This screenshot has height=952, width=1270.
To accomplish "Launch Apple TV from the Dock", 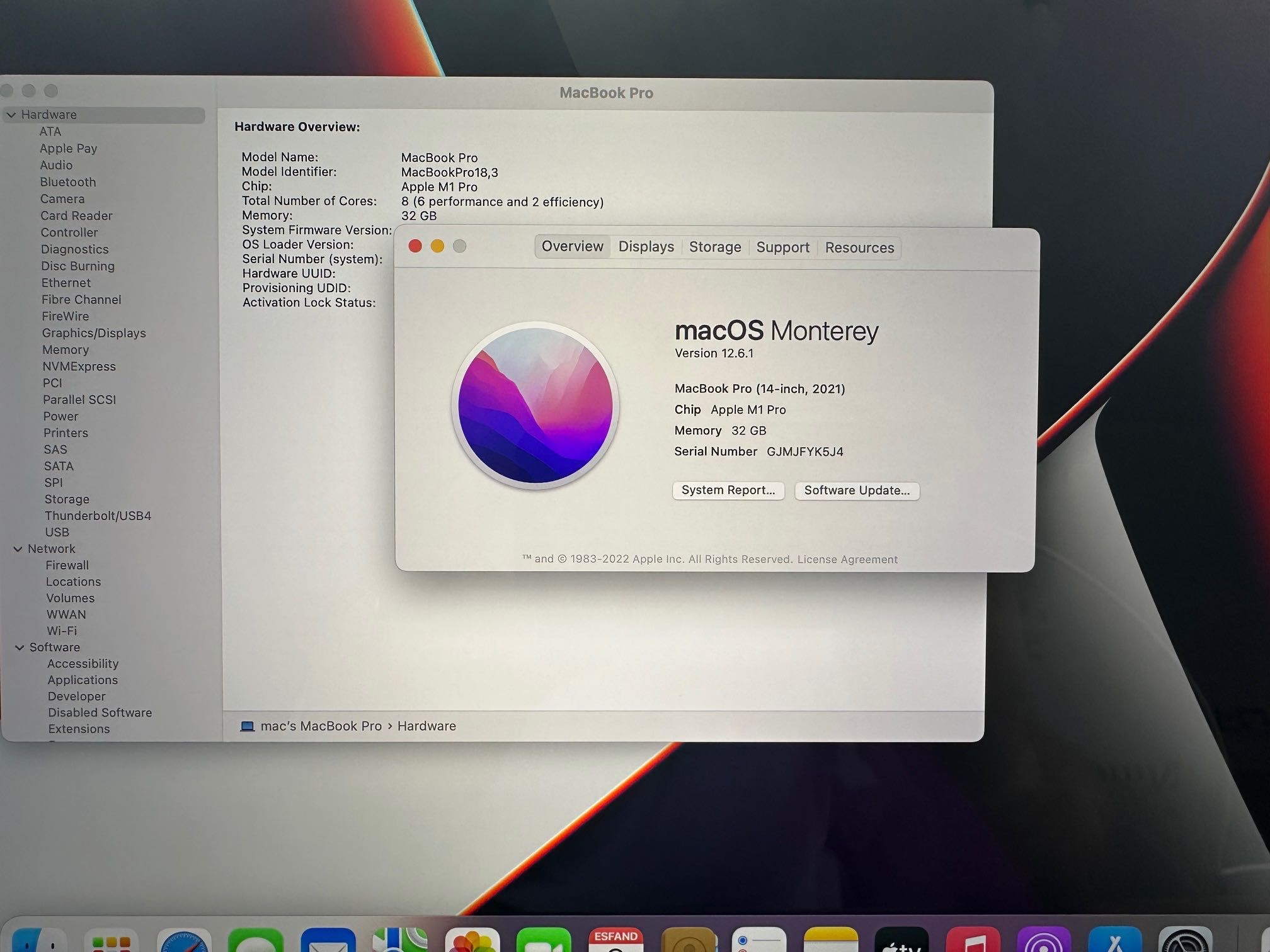I will (902, 941).
